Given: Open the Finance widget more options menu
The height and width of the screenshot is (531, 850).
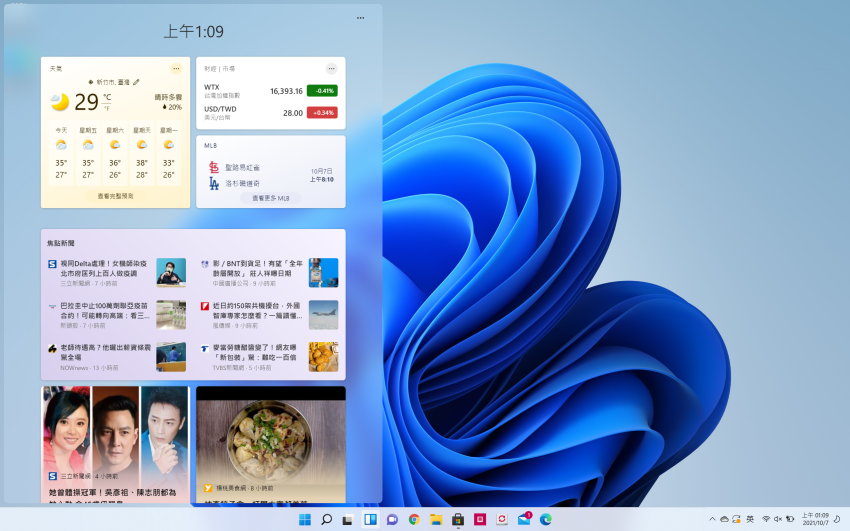Looking at the screenshot, I should point(331,68).
